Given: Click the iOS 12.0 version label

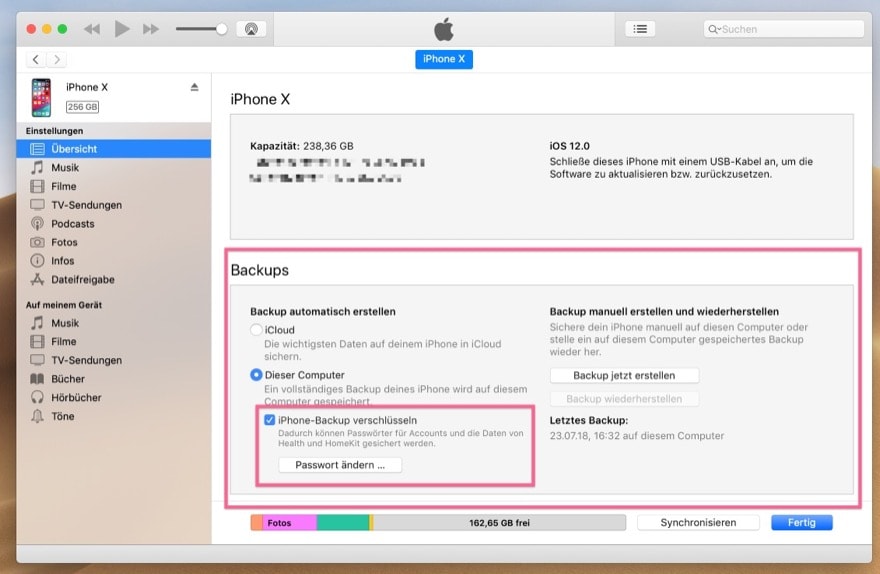Looking at the screenshot, I should coord(569,146).
